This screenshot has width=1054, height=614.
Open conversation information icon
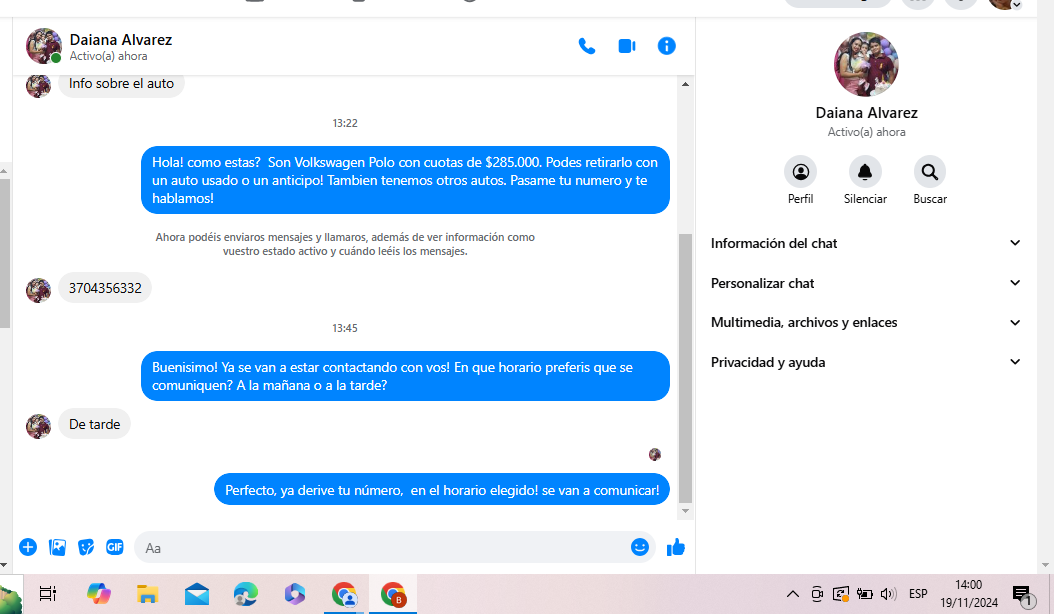coord(667,46)
